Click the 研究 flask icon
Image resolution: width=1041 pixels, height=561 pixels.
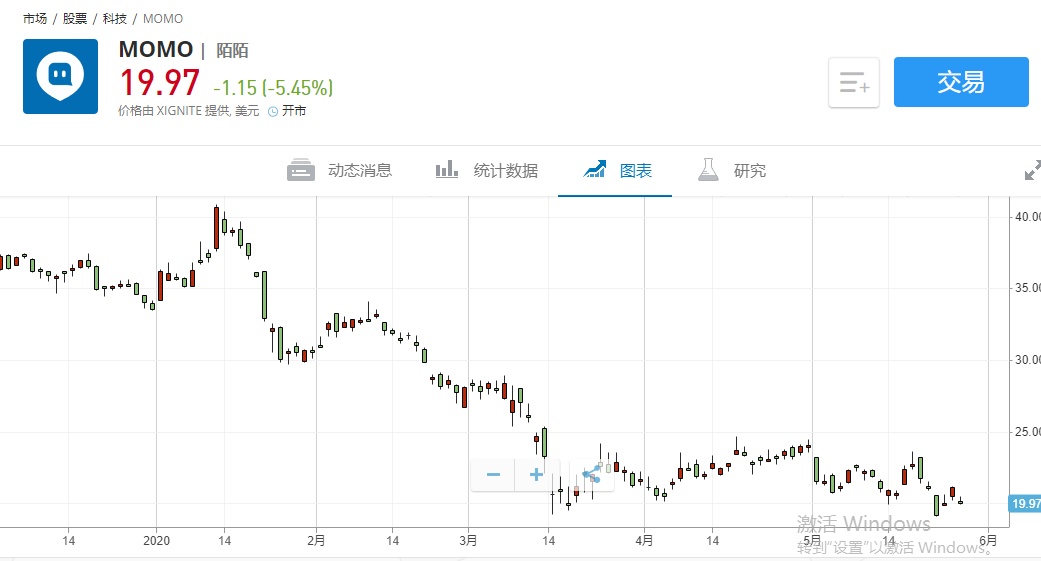(709, 170)
